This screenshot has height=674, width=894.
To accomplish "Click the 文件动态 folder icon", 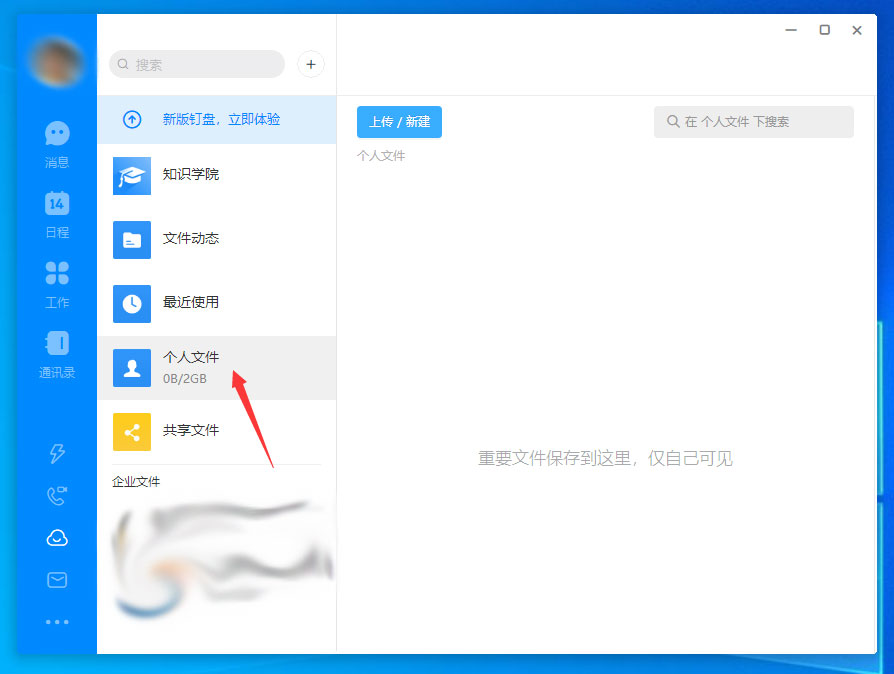I will point(131,240).
